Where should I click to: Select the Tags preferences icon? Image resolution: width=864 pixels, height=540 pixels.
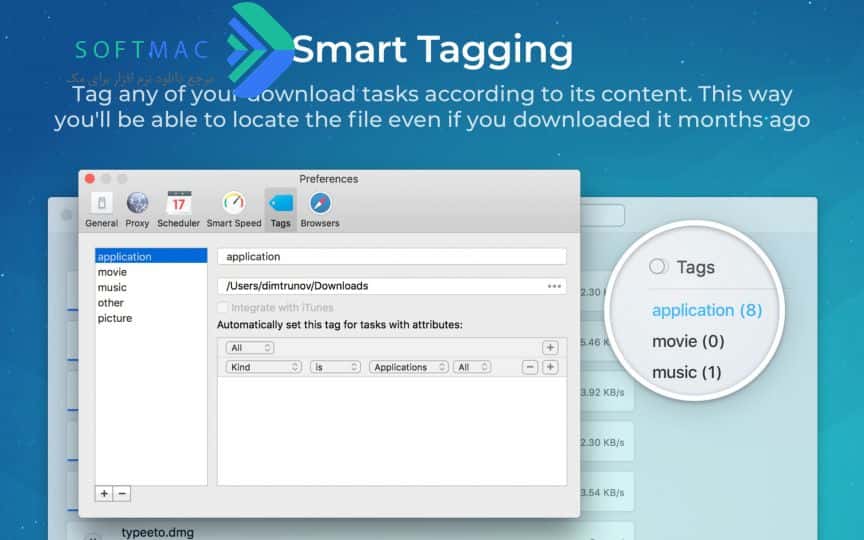click(x=280, y=210)
